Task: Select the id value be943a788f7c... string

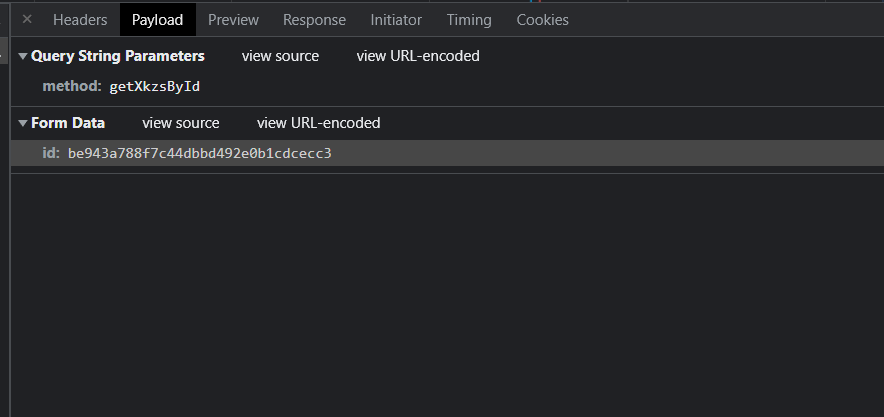Action: (x=199, y=153)
